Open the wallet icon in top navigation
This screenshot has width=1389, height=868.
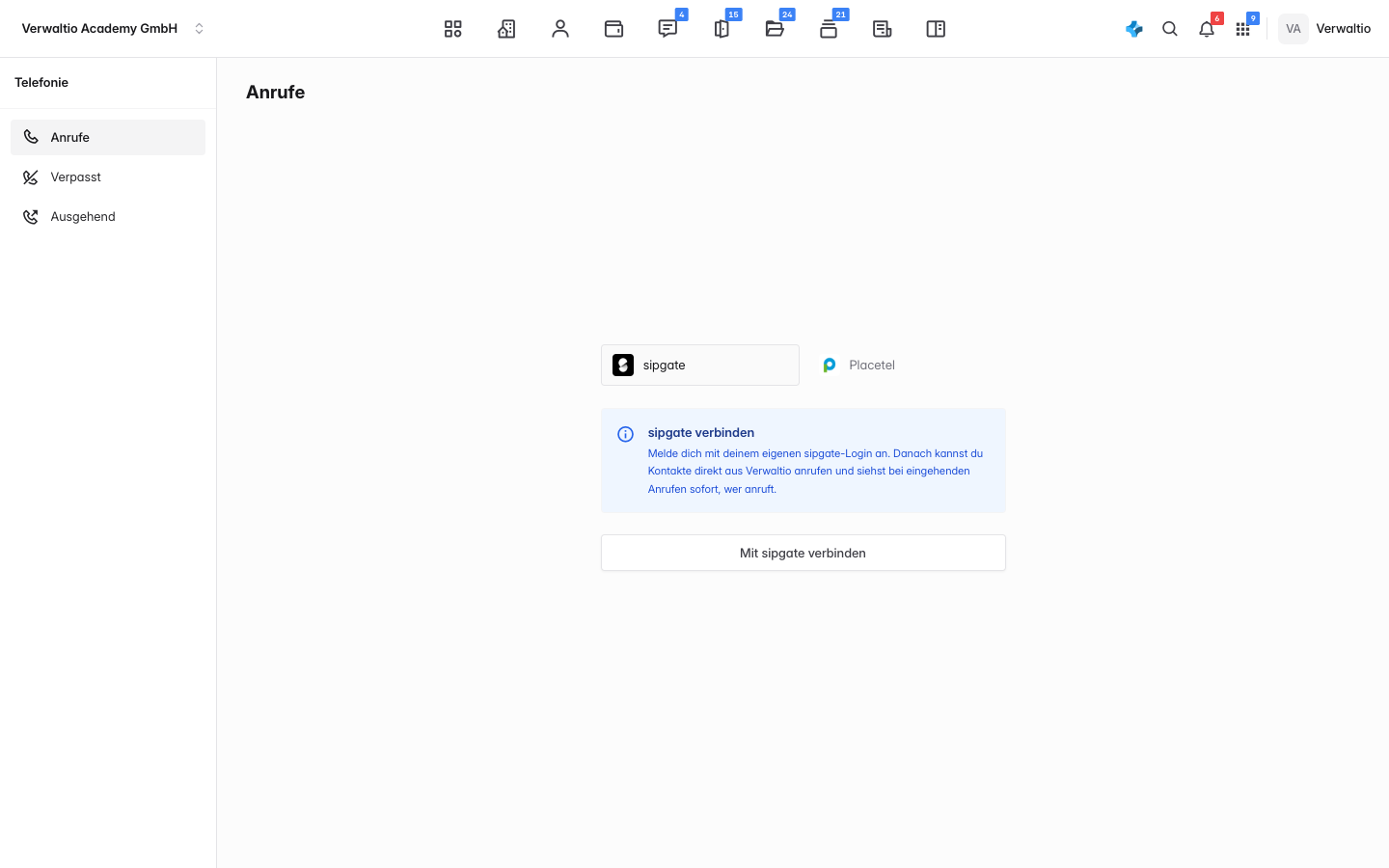pos(613,29)
